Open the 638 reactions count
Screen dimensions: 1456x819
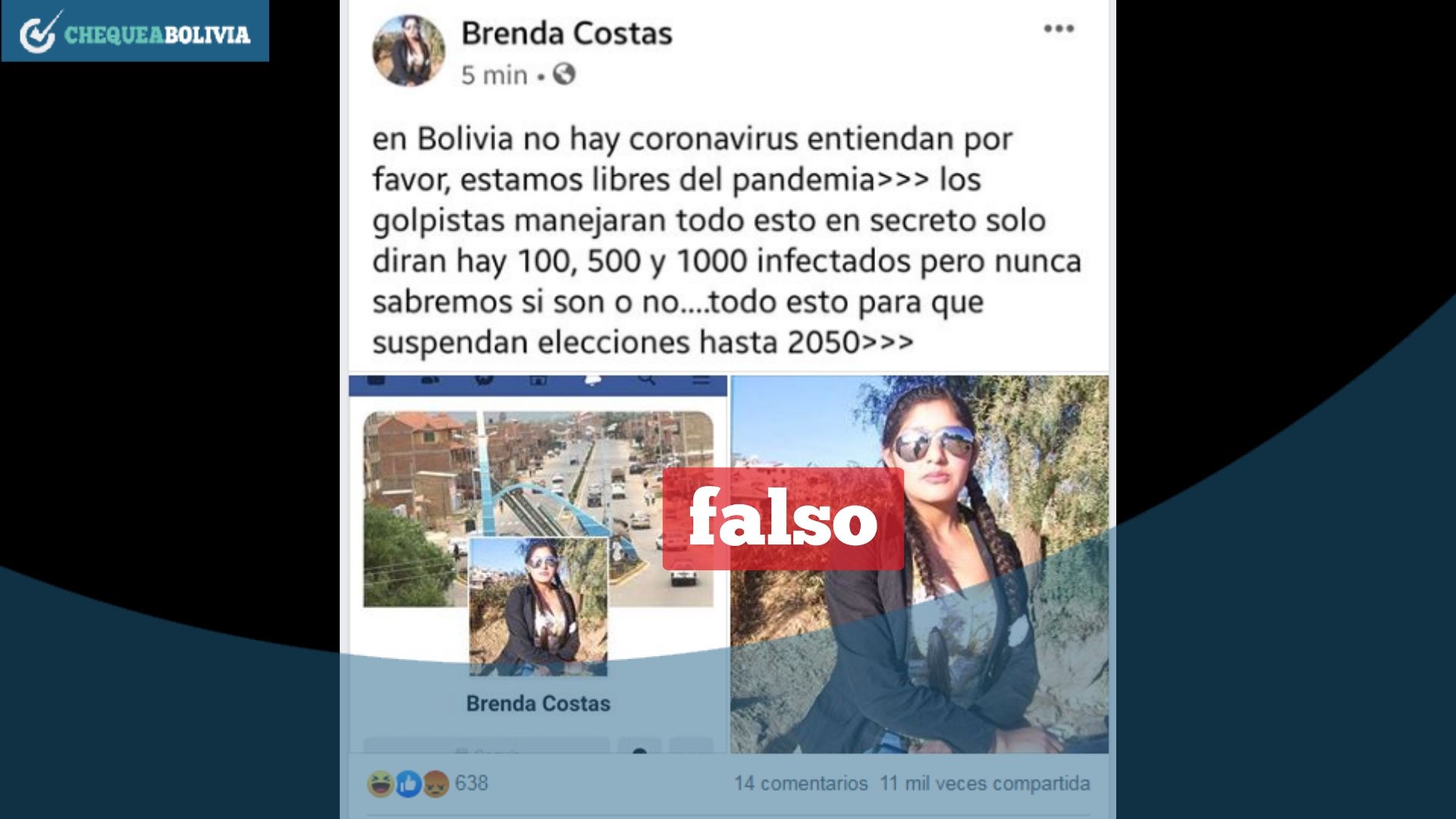(472, 783)
